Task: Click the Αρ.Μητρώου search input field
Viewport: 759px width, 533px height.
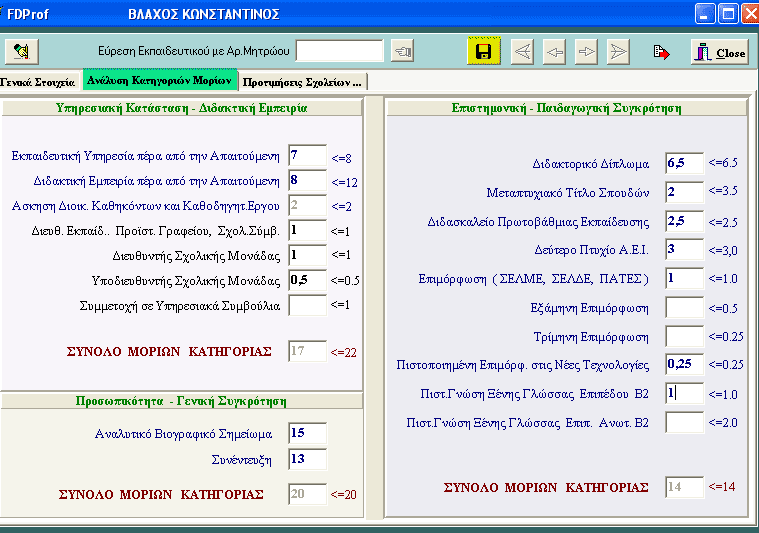Action: pyautogui.click(x=339, y=50)
